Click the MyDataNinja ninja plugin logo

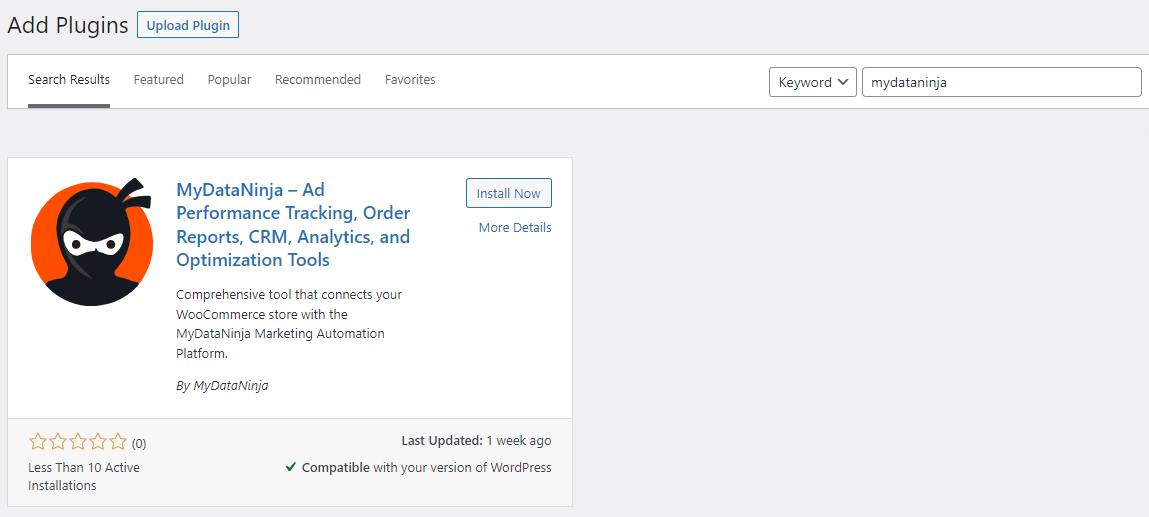(92, 242)
